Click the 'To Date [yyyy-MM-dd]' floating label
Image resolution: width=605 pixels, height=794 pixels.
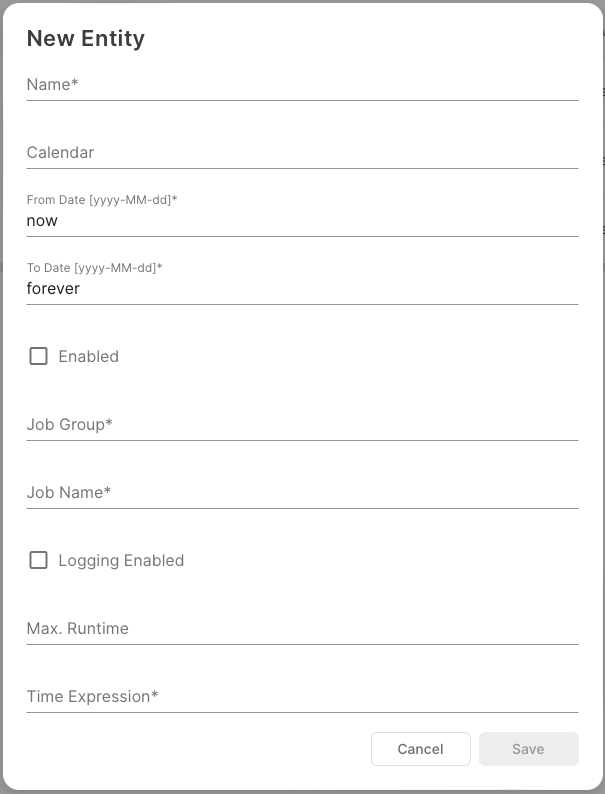pos(94,268)
